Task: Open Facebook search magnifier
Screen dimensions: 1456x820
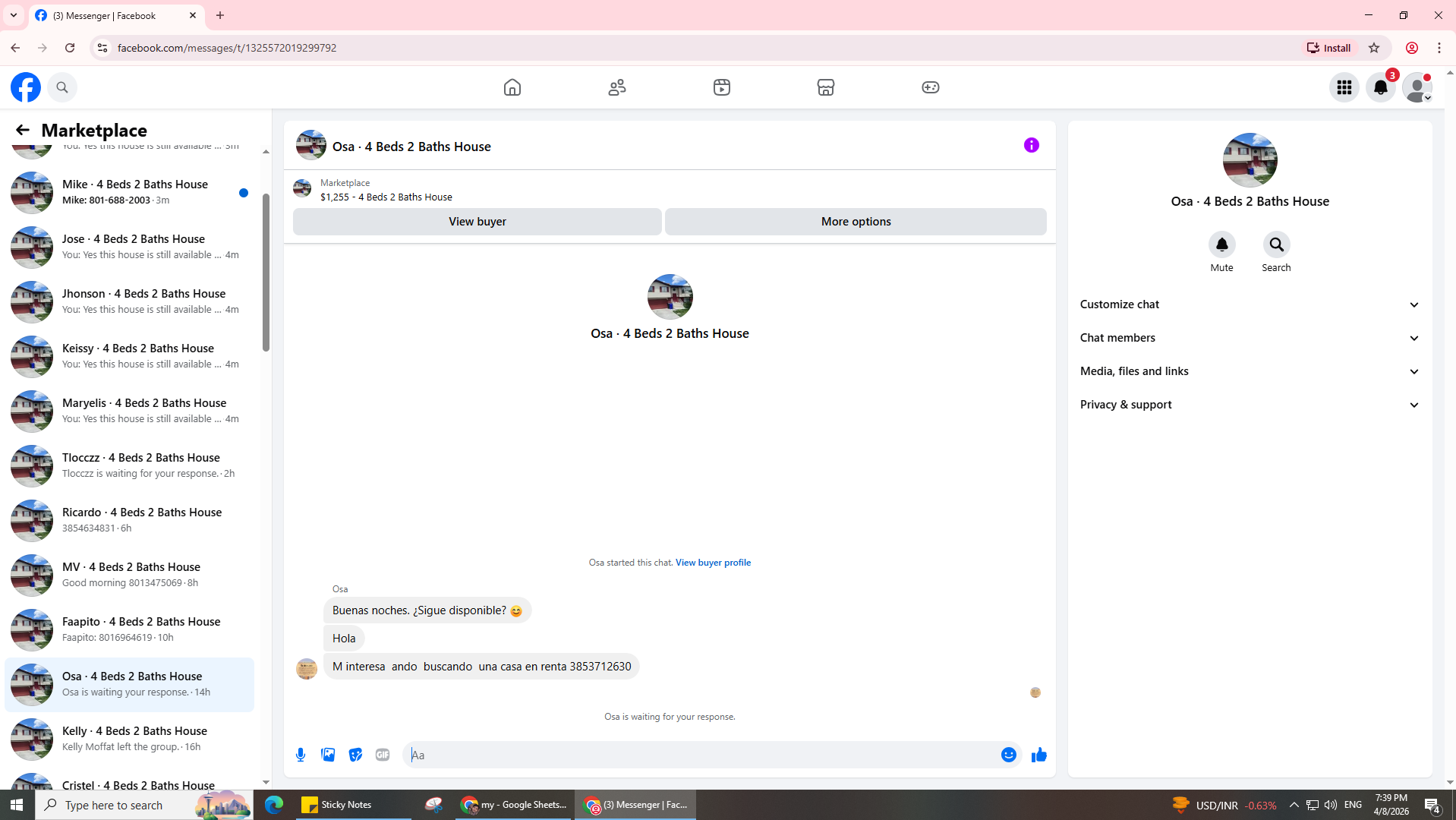Action: pos(62,87)
